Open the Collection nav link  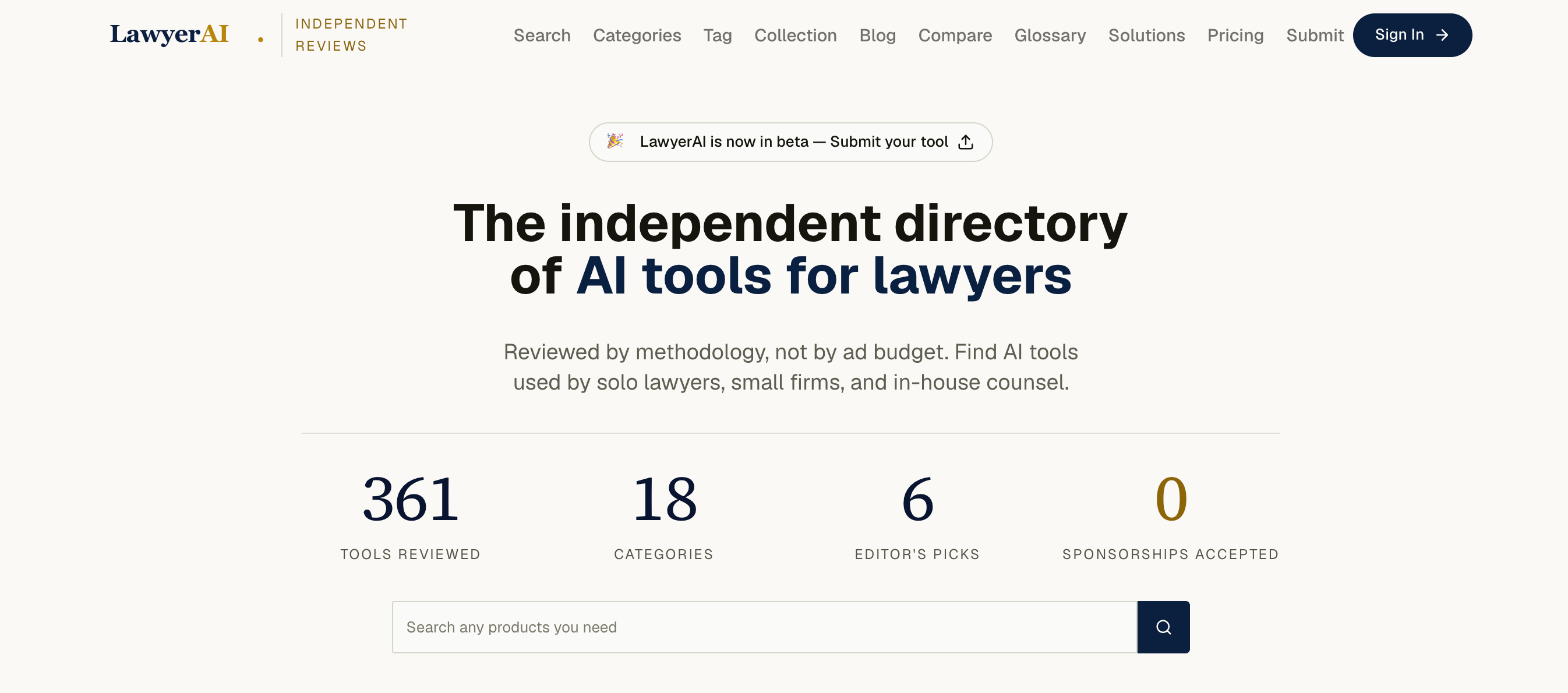tap(795, 36)
